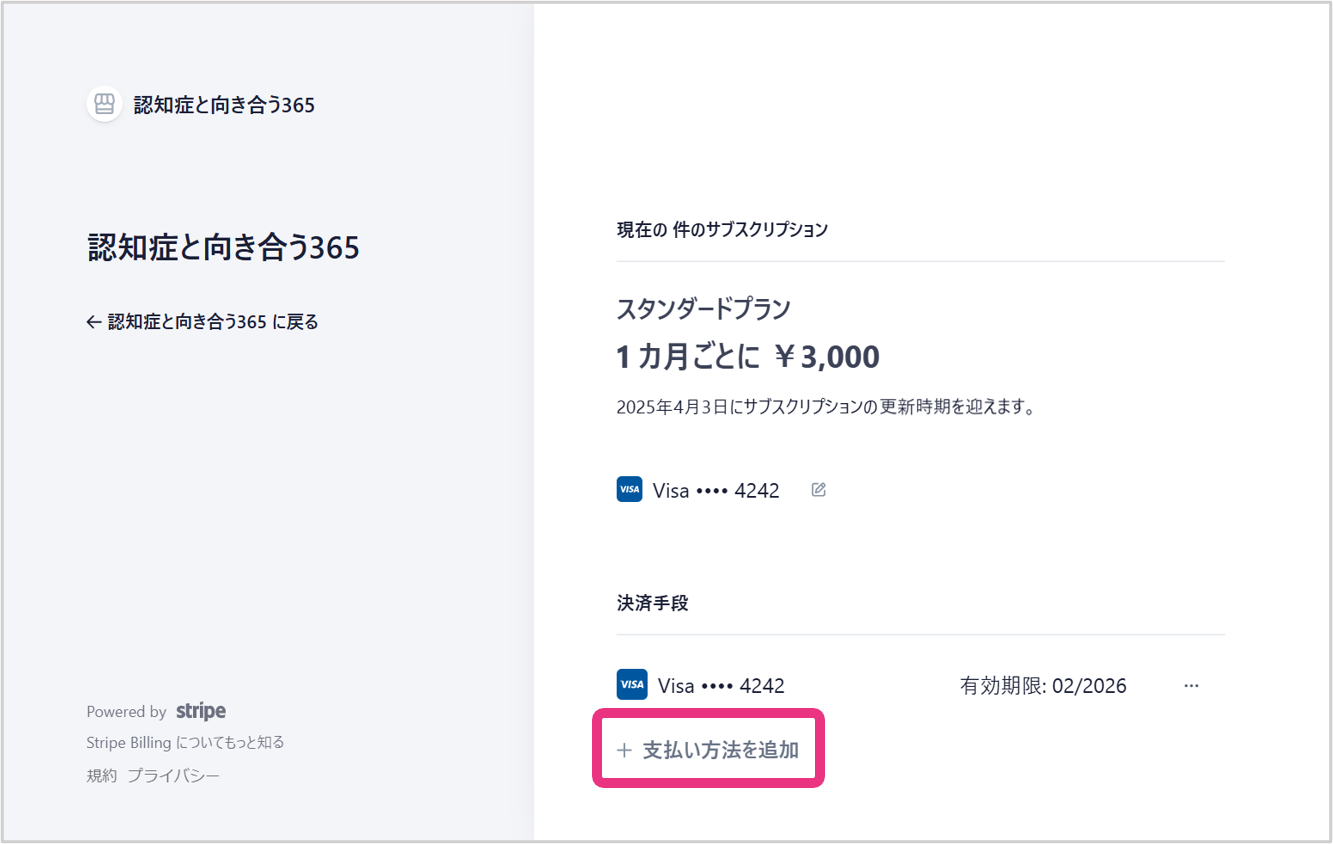Select the スタンダードプラン plan name

(703, 308)
